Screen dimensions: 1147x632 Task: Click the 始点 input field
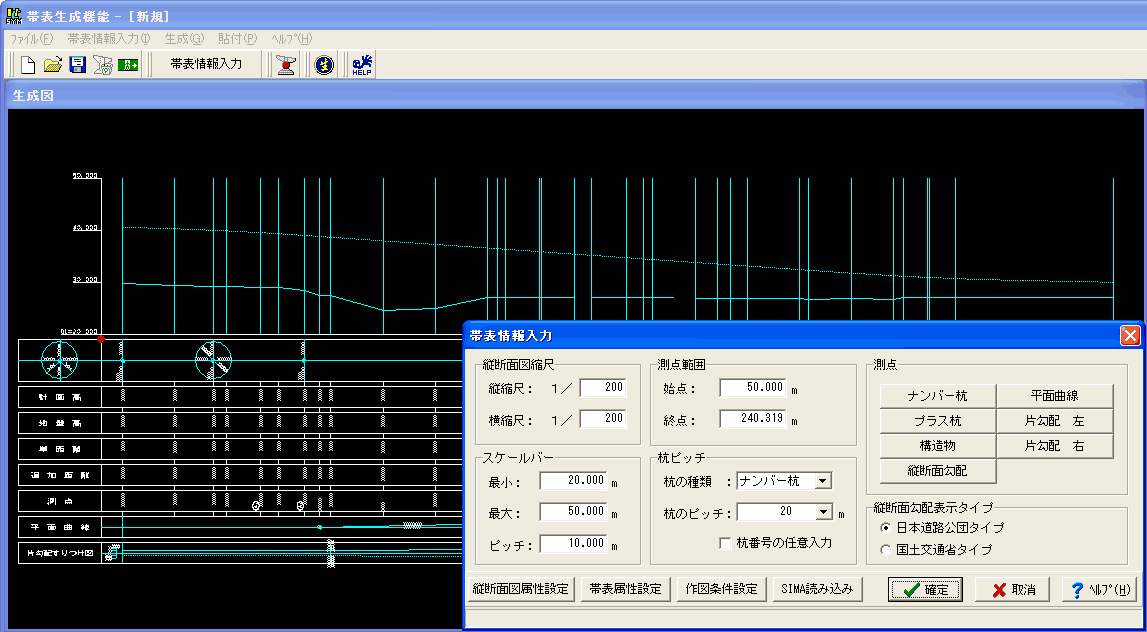point(751,388)
